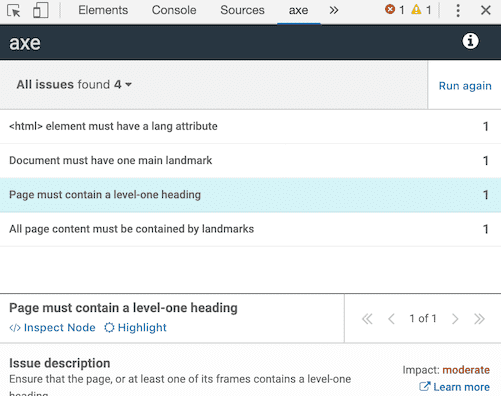
Task: Close the DevTools panel
Action: point(486,10)
